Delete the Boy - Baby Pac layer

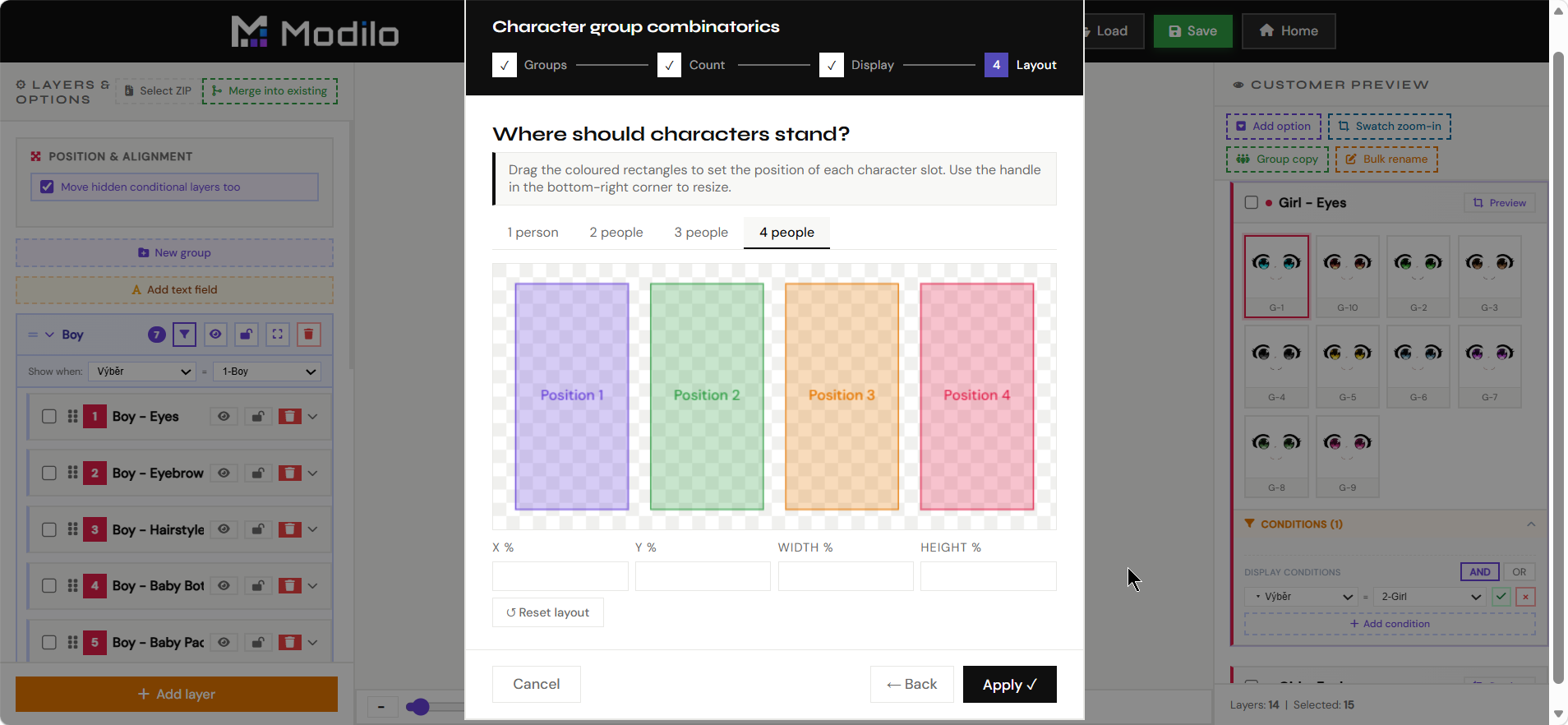pyautogui.click(x=290, y=643)
